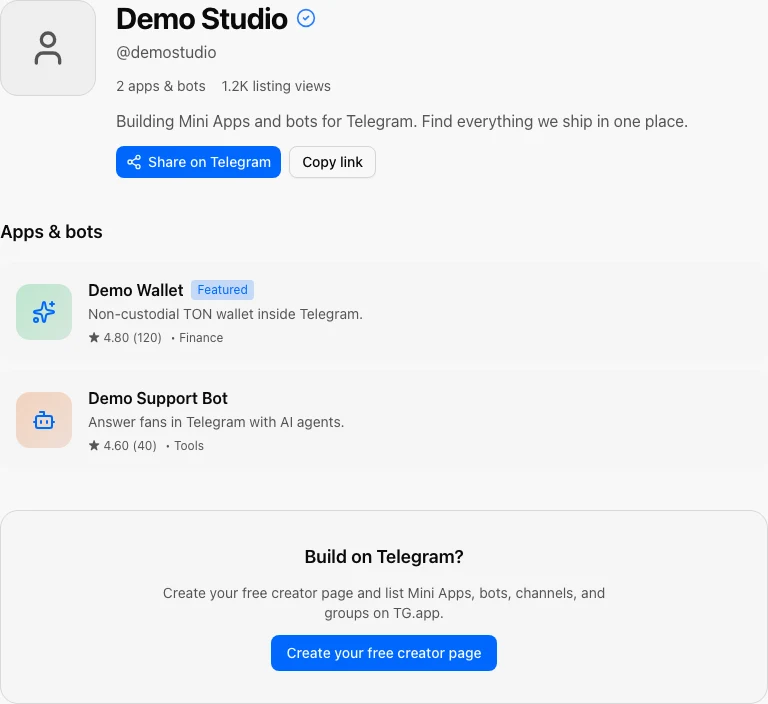Viewport: 768px width, 704px height.
Task: Click the Demo Studio page heading
Action: tap(202, 19)
